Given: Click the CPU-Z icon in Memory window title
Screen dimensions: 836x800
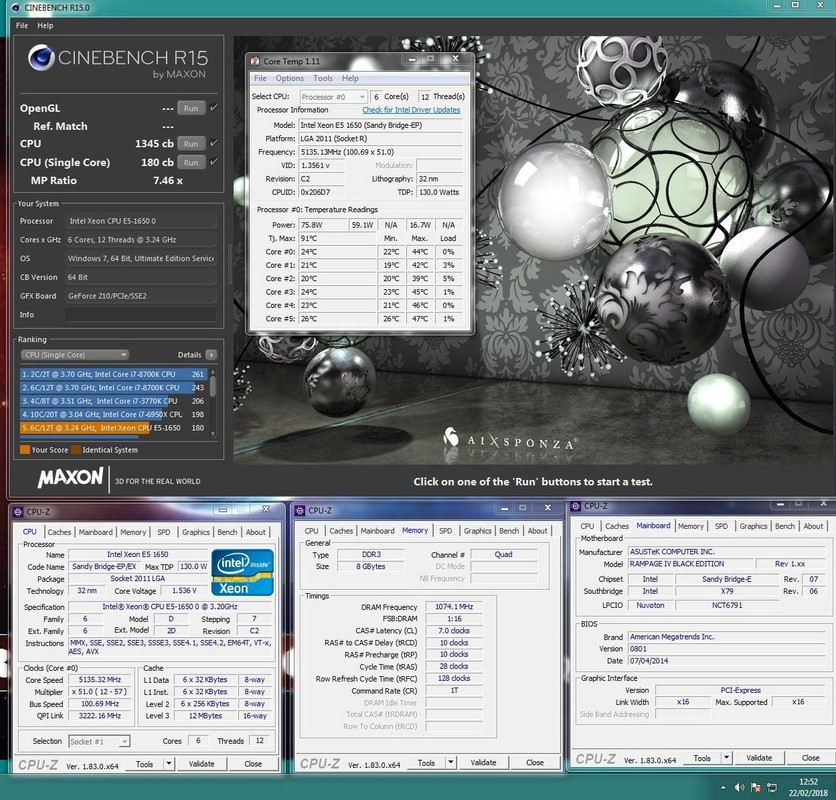Looking at the screenshot, I should 300,510.
